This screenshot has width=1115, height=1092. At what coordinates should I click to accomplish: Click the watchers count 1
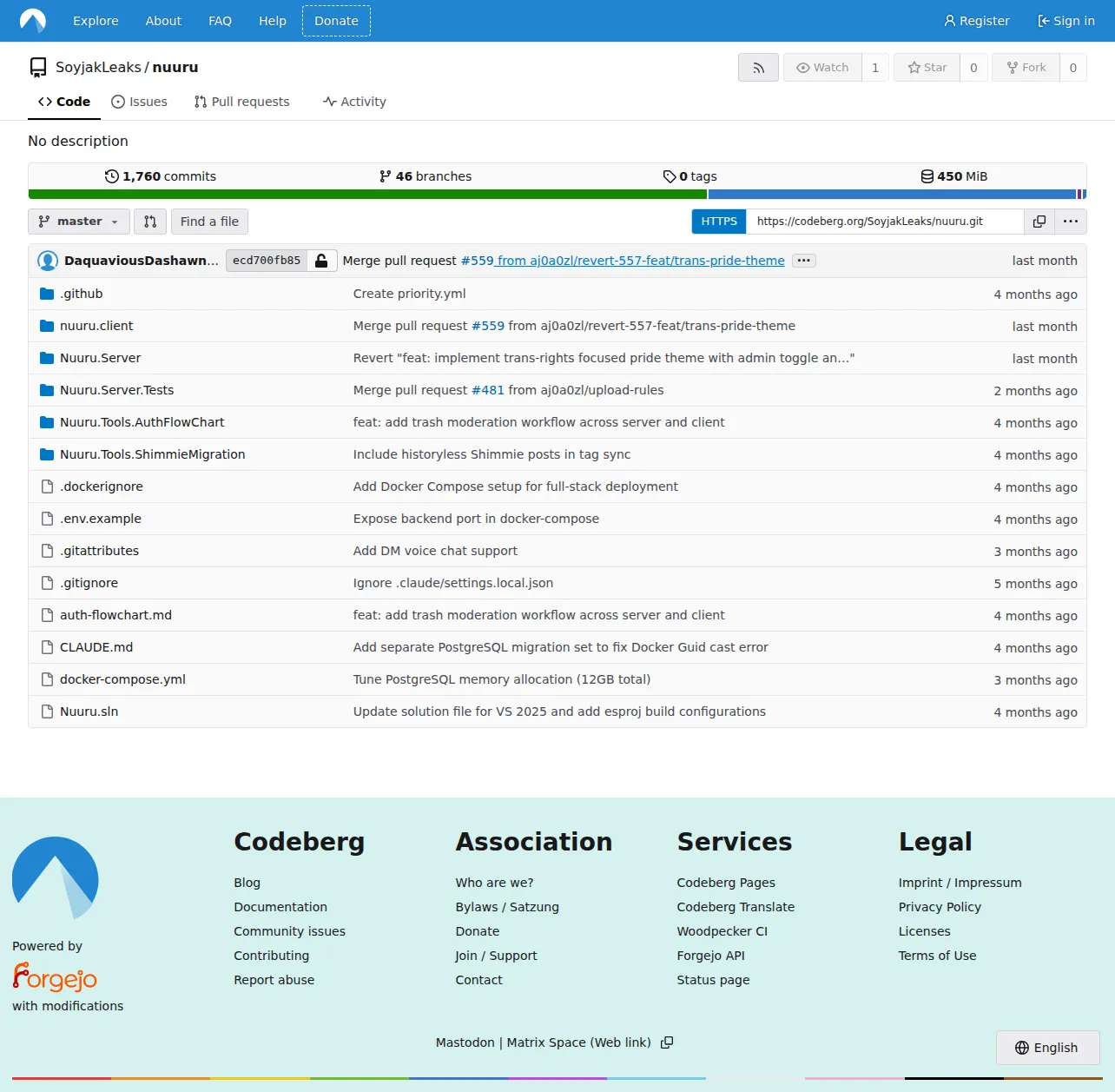point(875,68)
